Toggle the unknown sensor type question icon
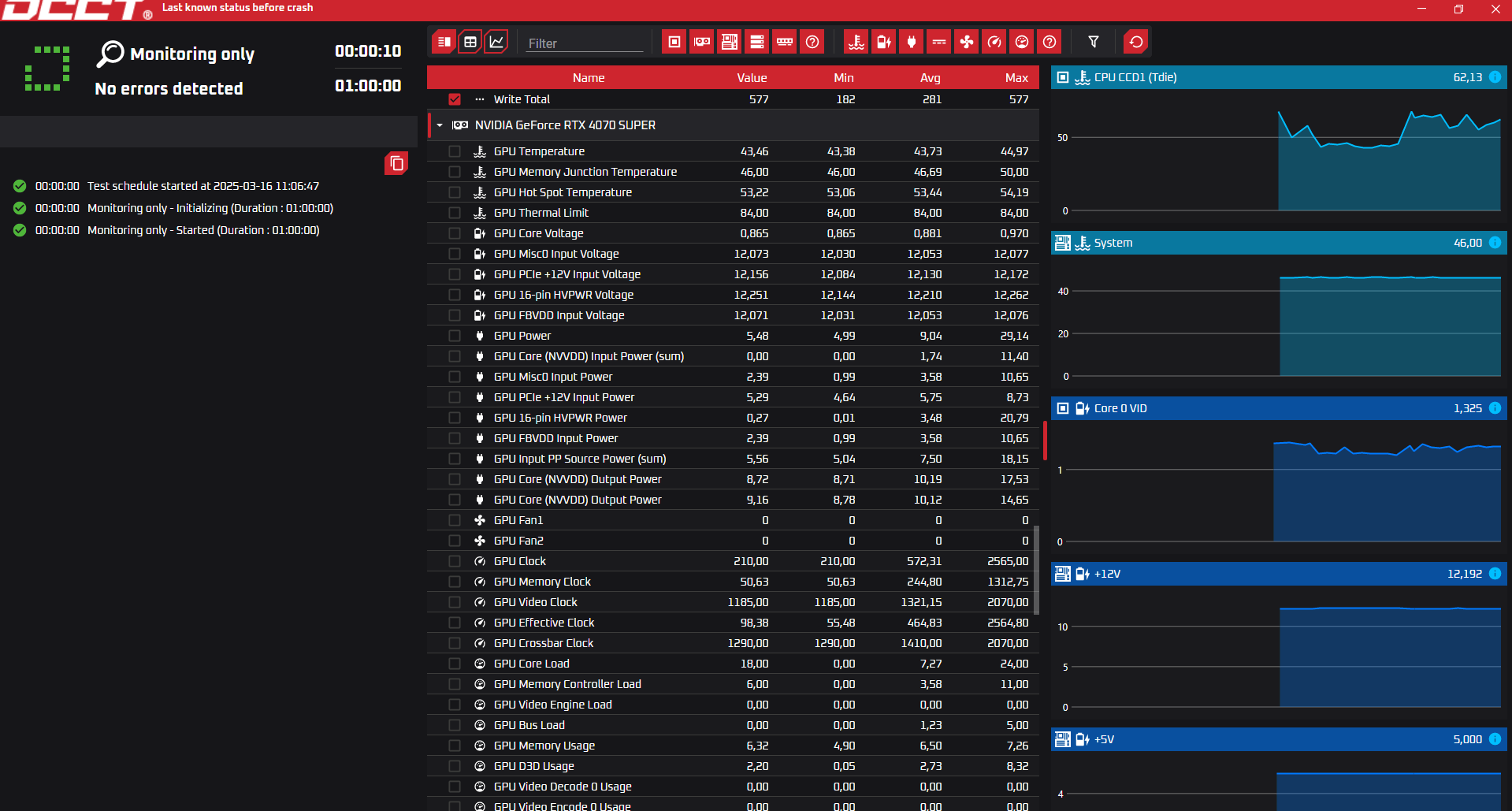 coord(1049,42)
